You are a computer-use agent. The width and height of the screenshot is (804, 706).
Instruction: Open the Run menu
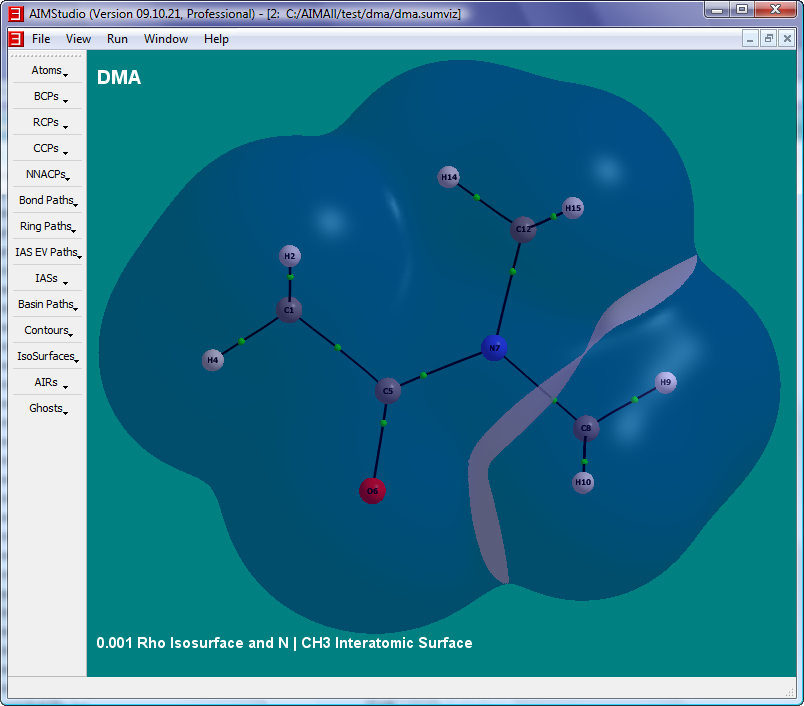tap(117, 39)
